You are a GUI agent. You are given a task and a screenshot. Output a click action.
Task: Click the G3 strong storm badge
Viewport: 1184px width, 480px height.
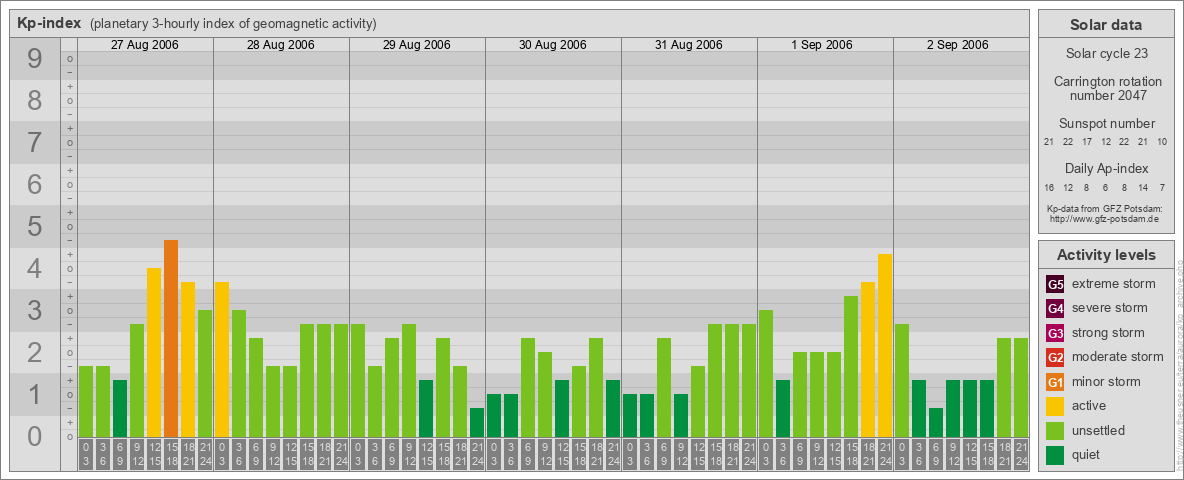coord(1055,333)
